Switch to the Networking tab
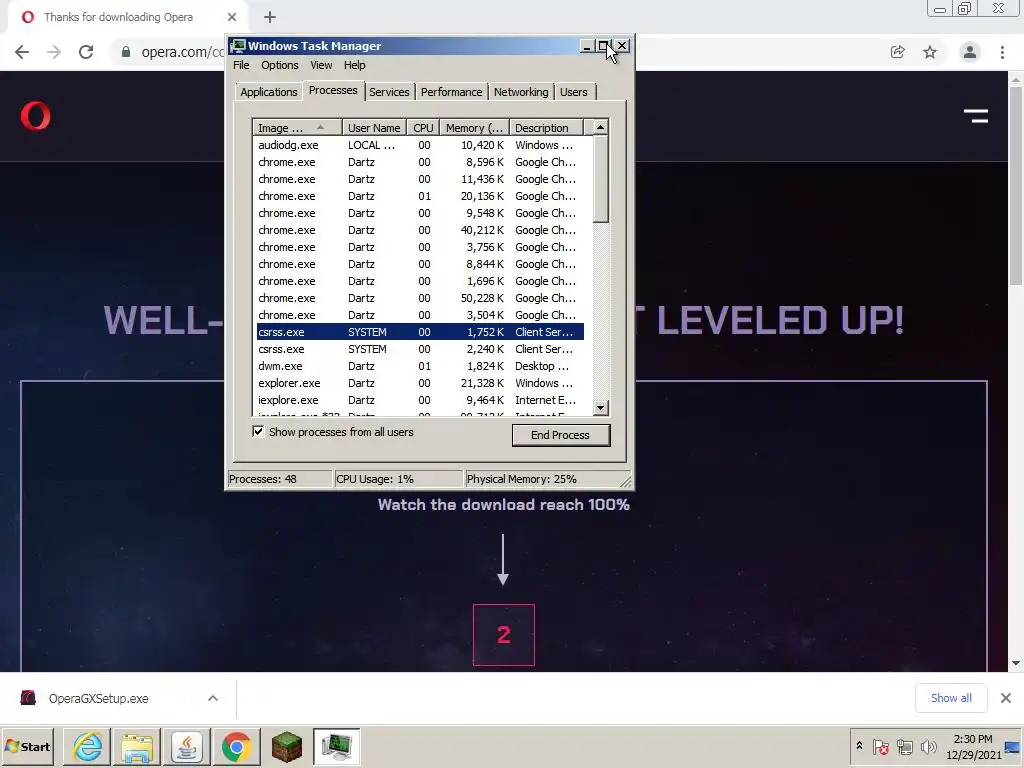This screenshot has height=768, width=1024. (520, 92)
